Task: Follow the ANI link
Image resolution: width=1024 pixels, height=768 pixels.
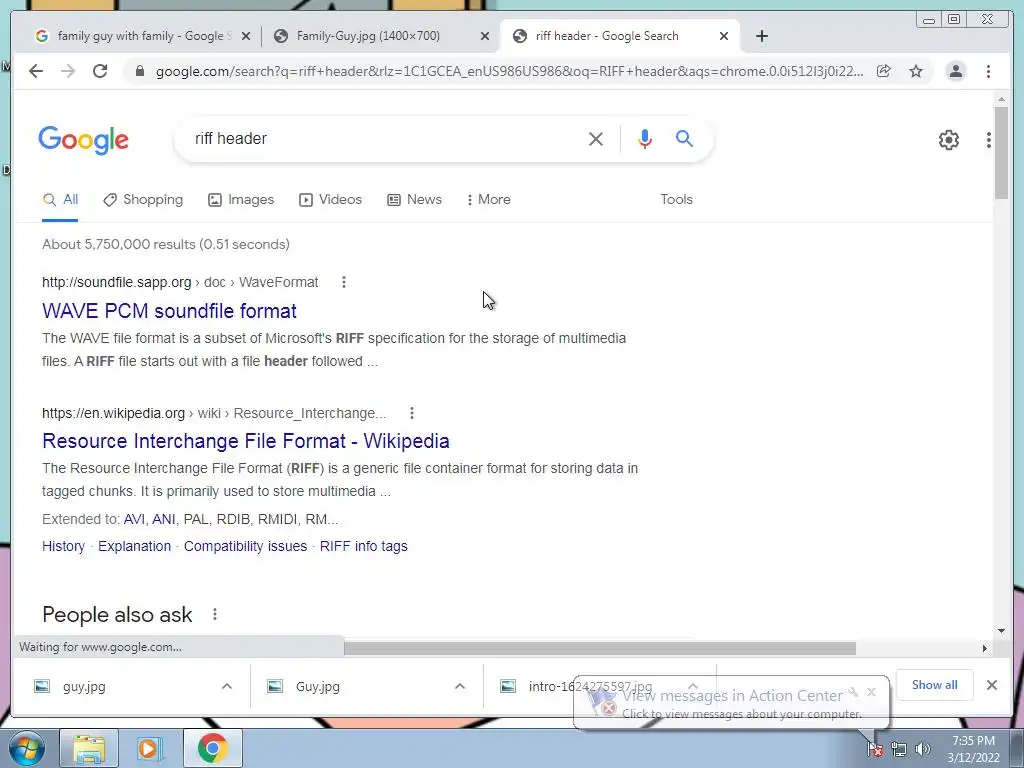Action: pos(163,520)
